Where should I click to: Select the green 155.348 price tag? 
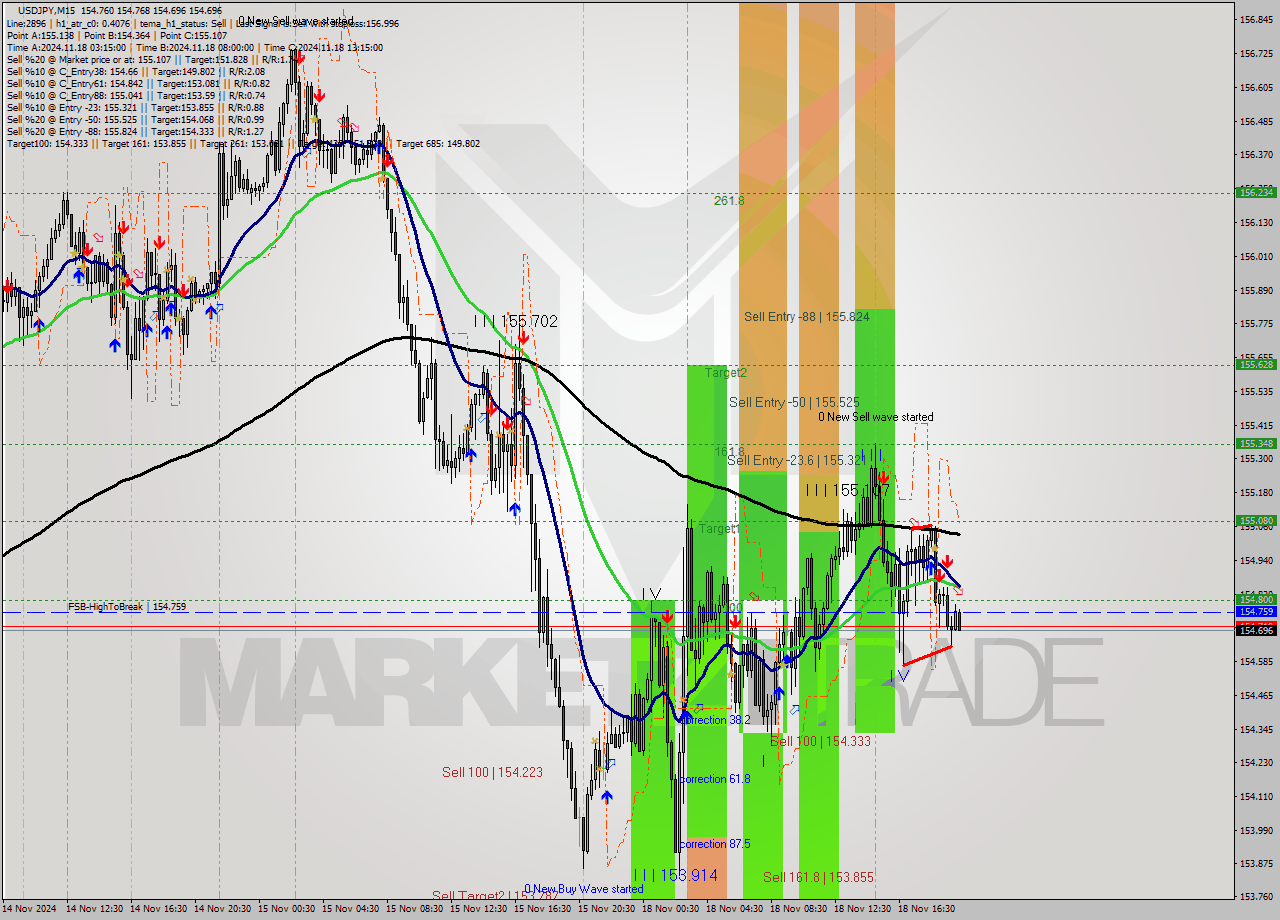pos(1256,443)
